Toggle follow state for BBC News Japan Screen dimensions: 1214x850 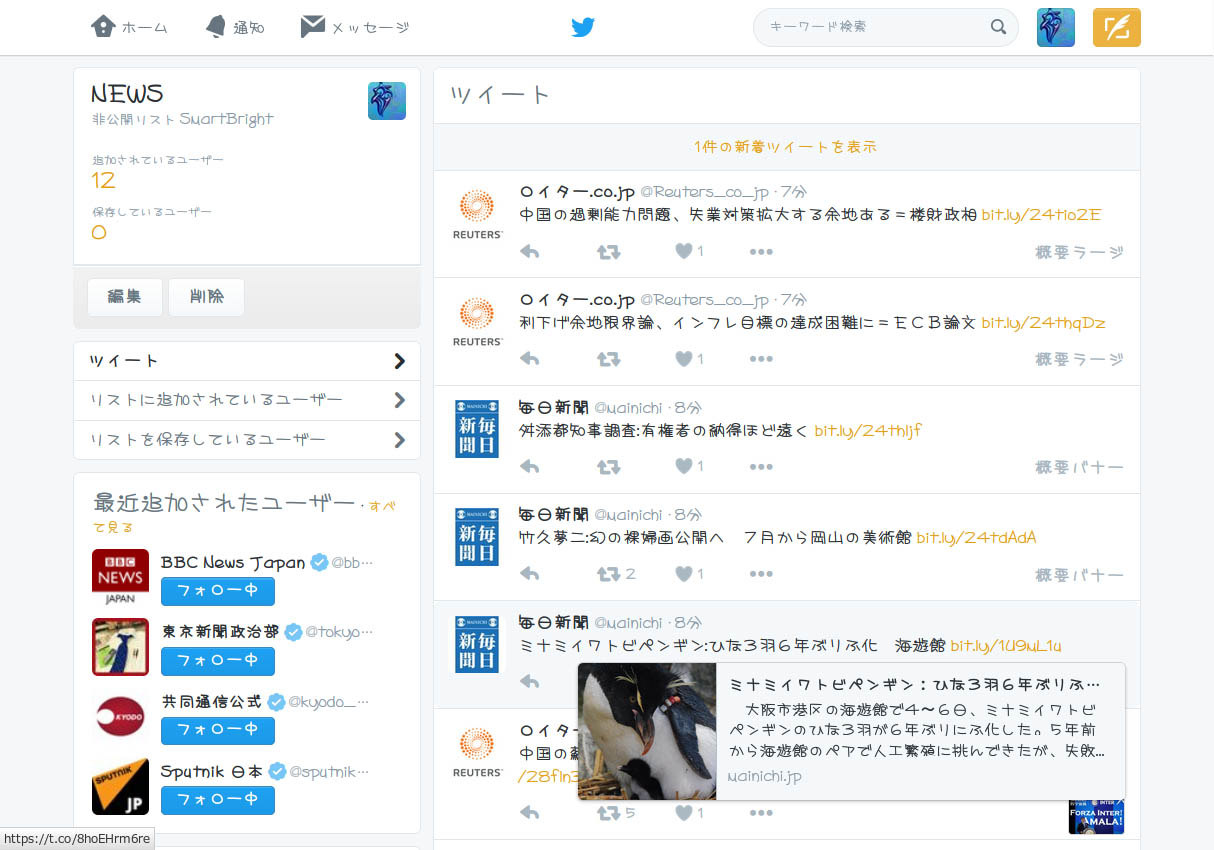(217, 591)
